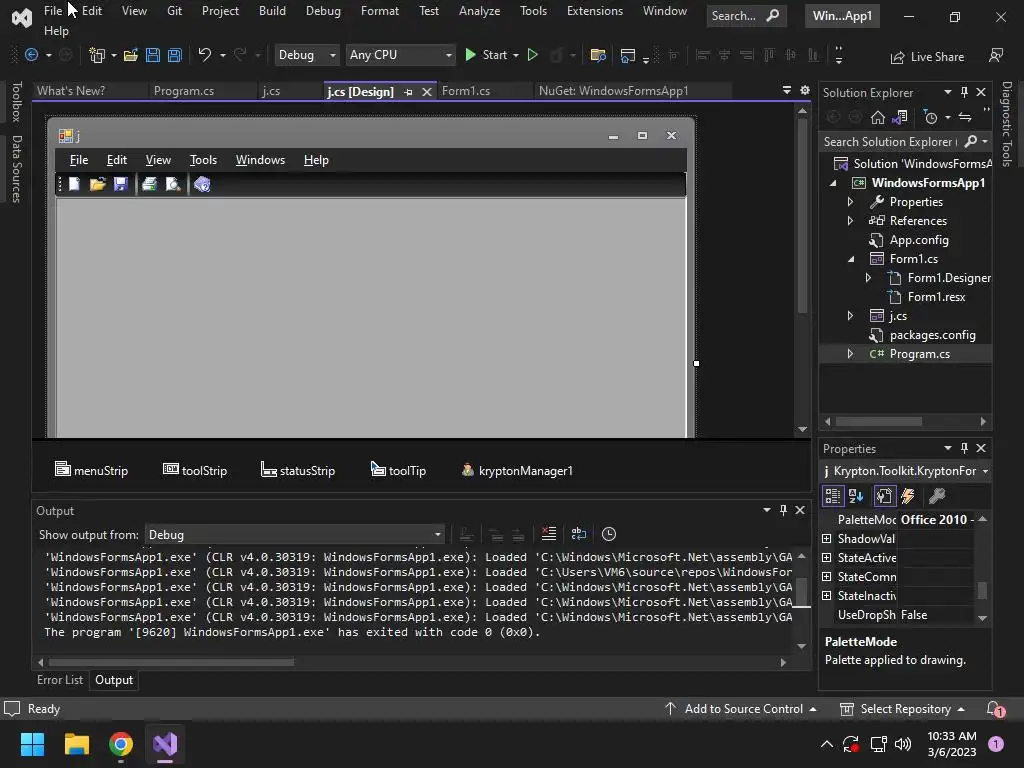Click Pending Changes Filter clock icon in Solution Explorer

(931, 118)
